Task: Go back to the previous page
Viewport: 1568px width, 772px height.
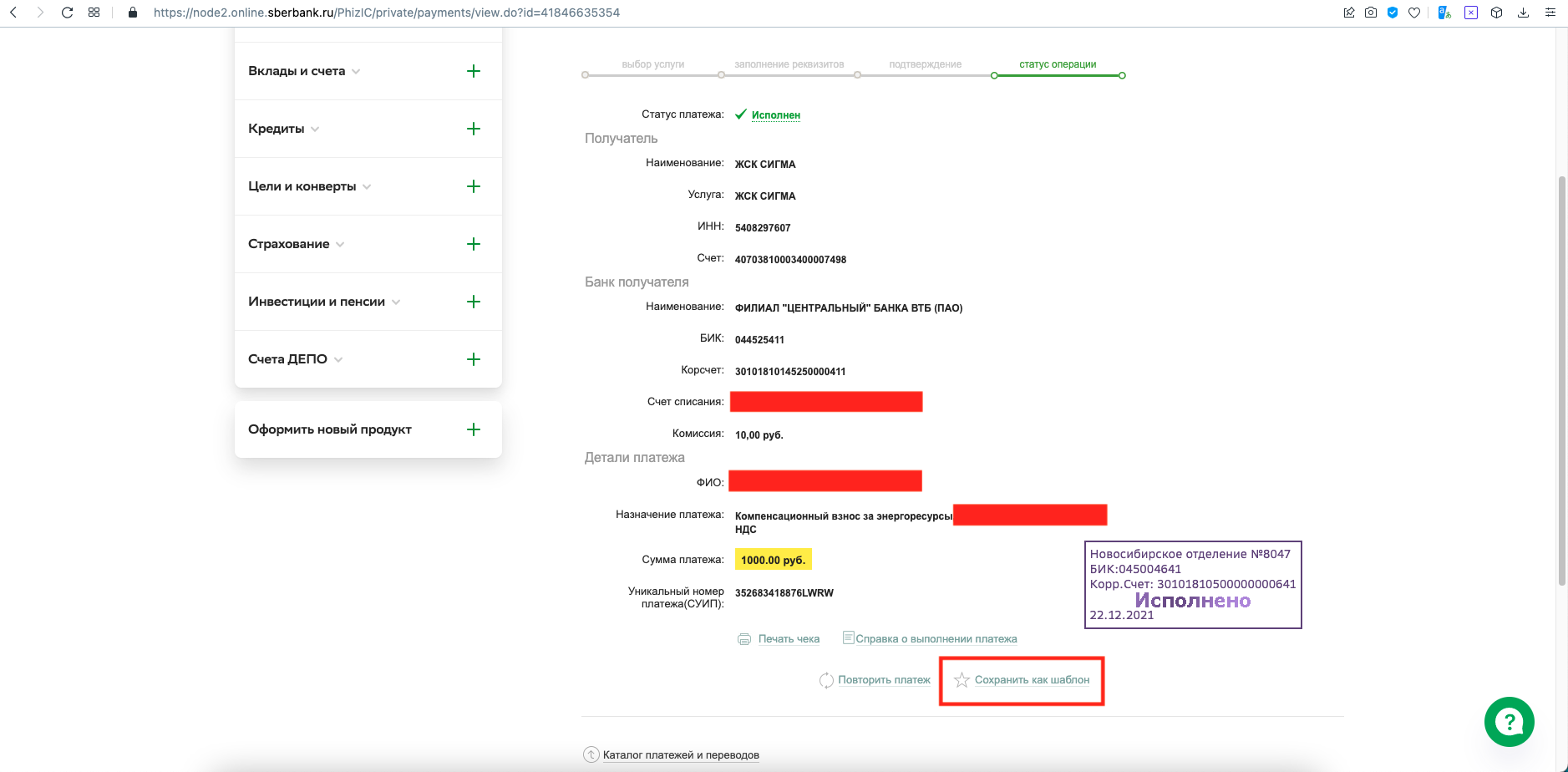Action: click(x=13, y=13)
